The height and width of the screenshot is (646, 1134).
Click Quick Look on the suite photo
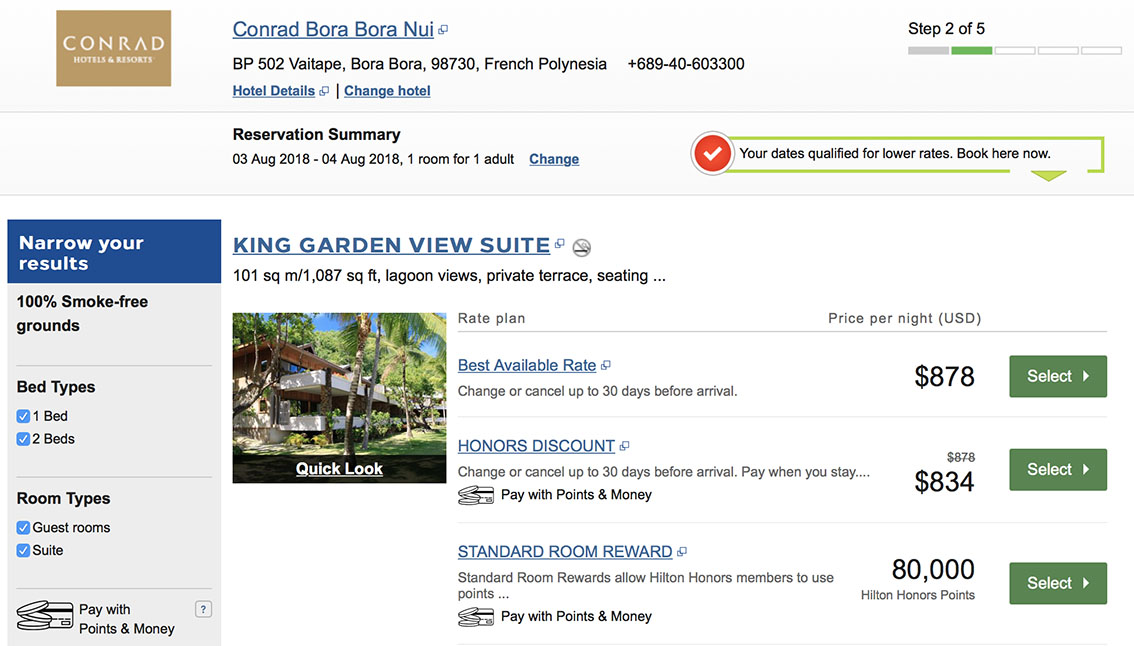pos(339,469)
